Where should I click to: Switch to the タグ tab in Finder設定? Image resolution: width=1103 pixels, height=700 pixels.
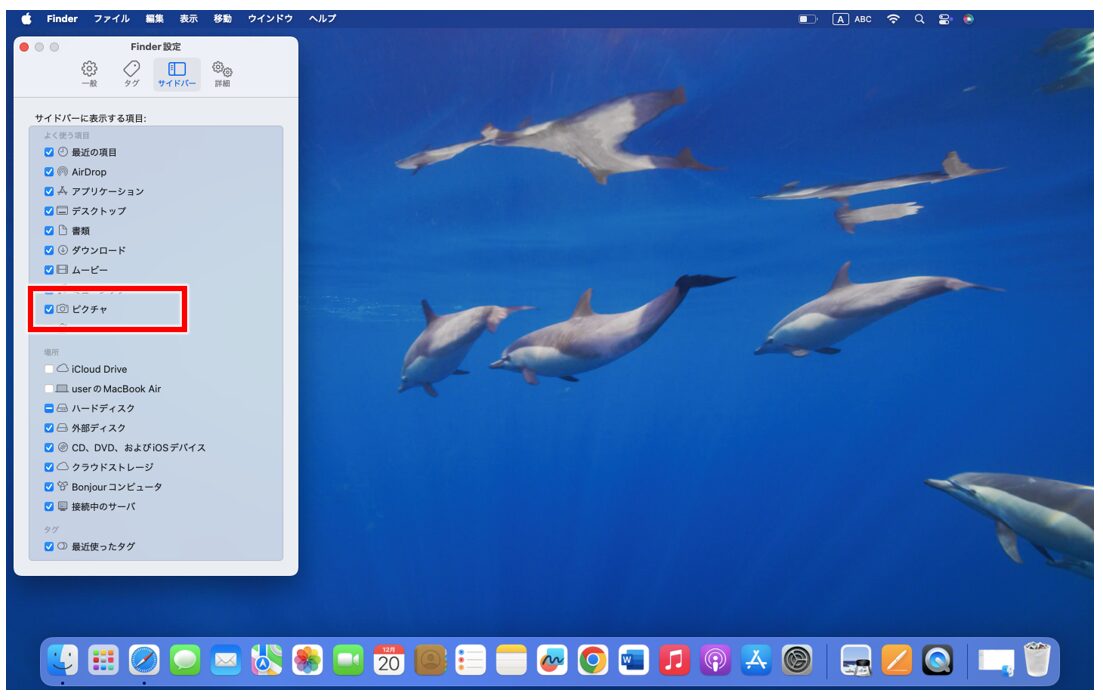(131, 72)
